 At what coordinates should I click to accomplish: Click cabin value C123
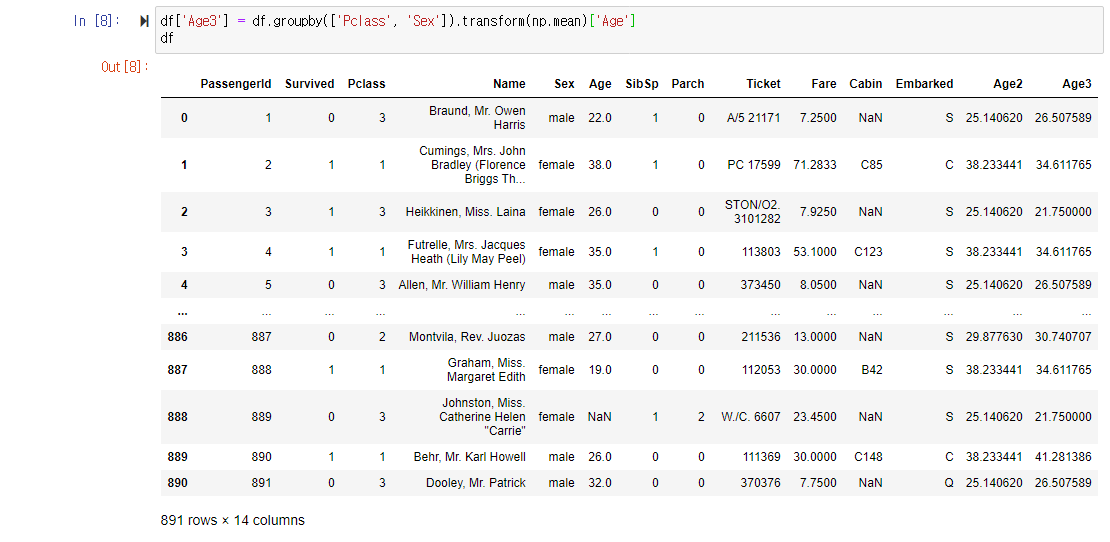point(869,252)
